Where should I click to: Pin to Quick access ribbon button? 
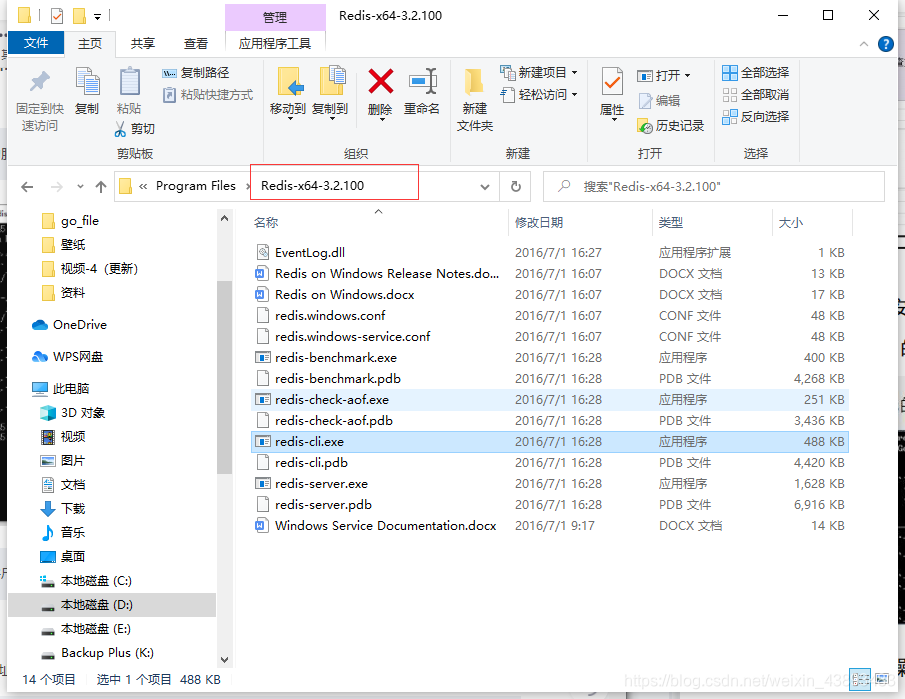39,100
